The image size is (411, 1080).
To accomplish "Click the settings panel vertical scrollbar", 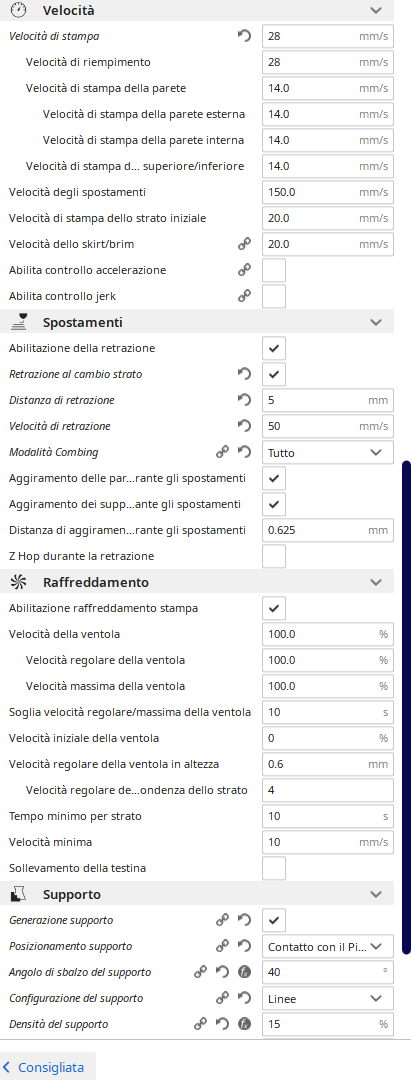I will click(406, 707).
